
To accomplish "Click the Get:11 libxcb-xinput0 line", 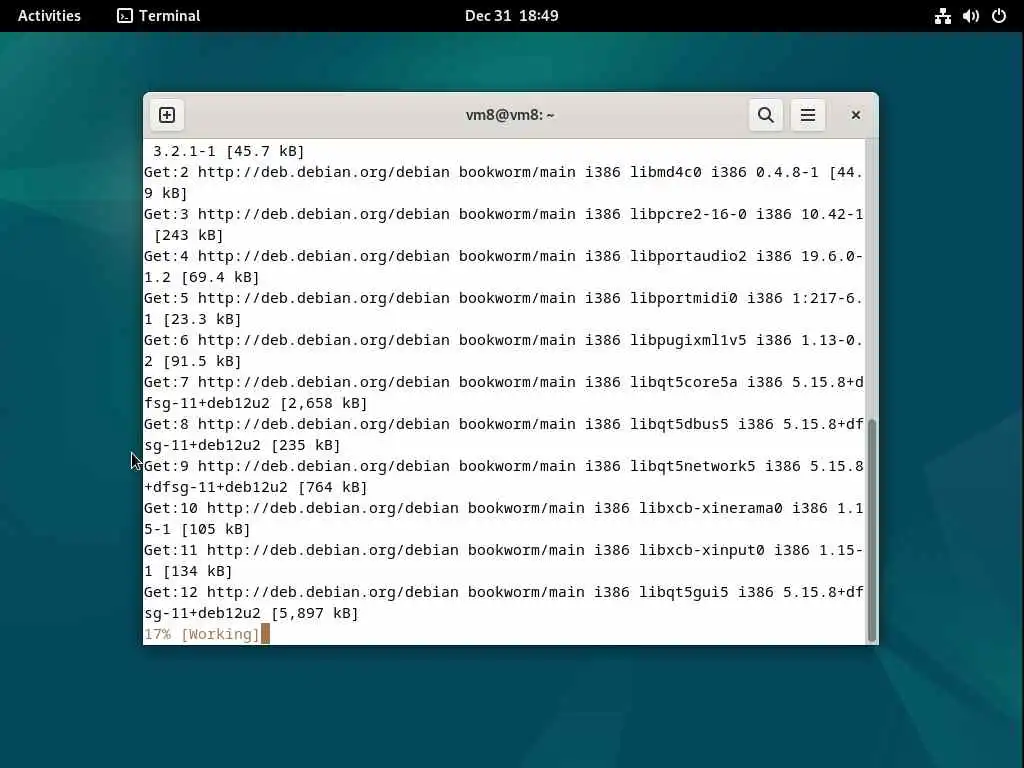I will coord(504,550).
